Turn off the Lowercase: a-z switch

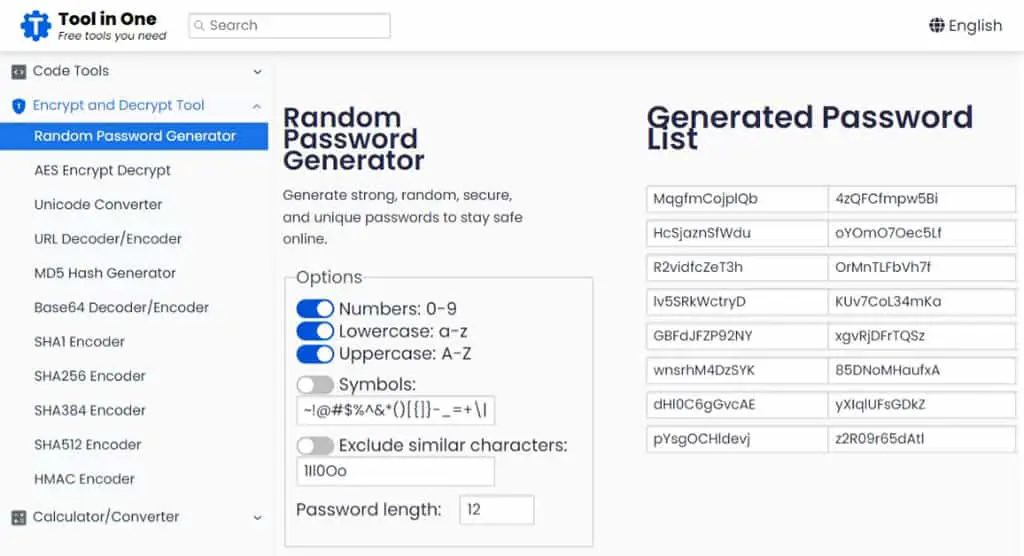[315, 331]
